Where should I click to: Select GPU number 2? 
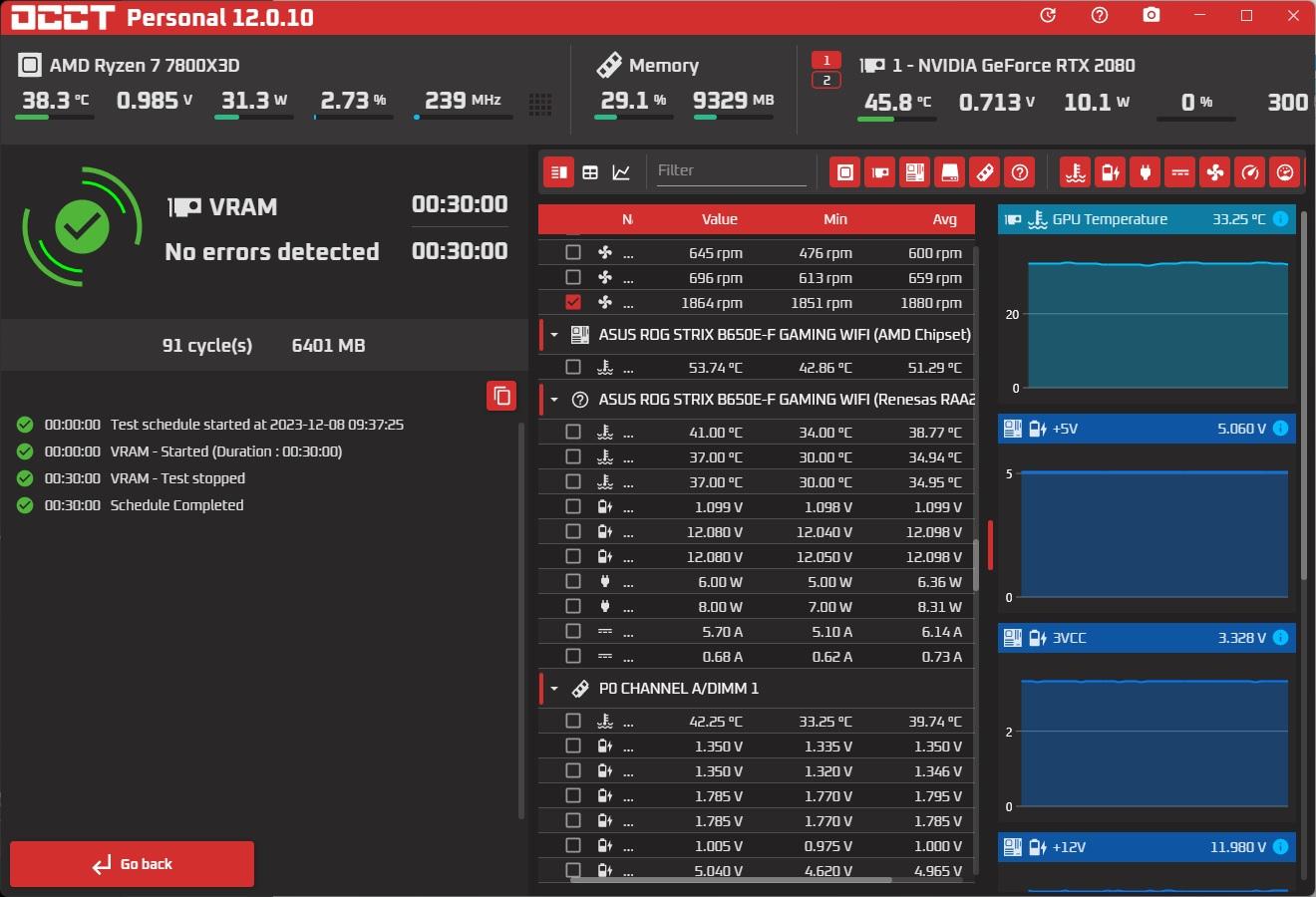pos(826,80)
